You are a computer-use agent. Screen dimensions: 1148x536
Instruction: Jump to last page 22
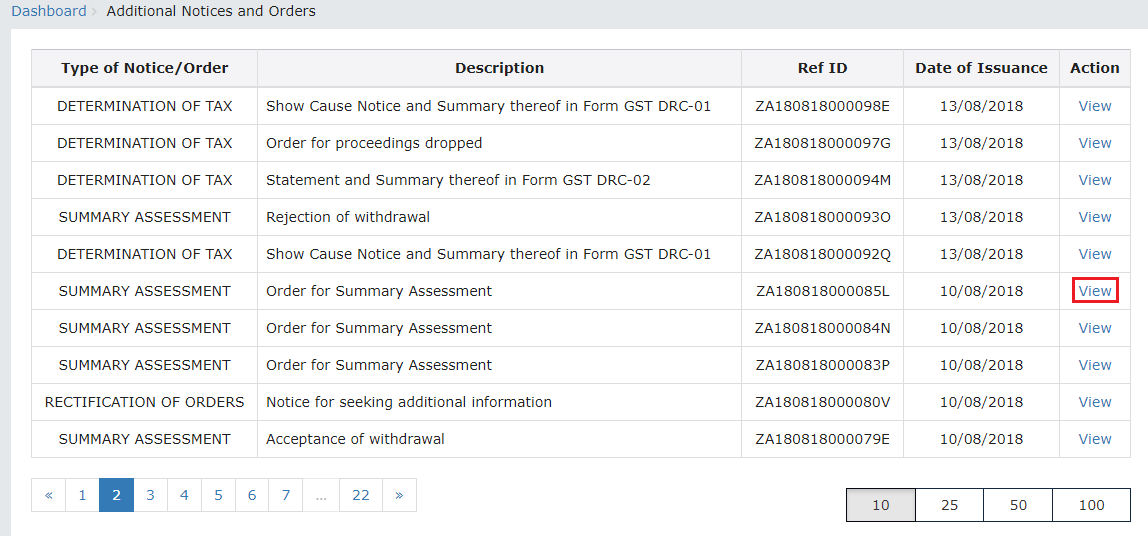[x=361, y=495]
